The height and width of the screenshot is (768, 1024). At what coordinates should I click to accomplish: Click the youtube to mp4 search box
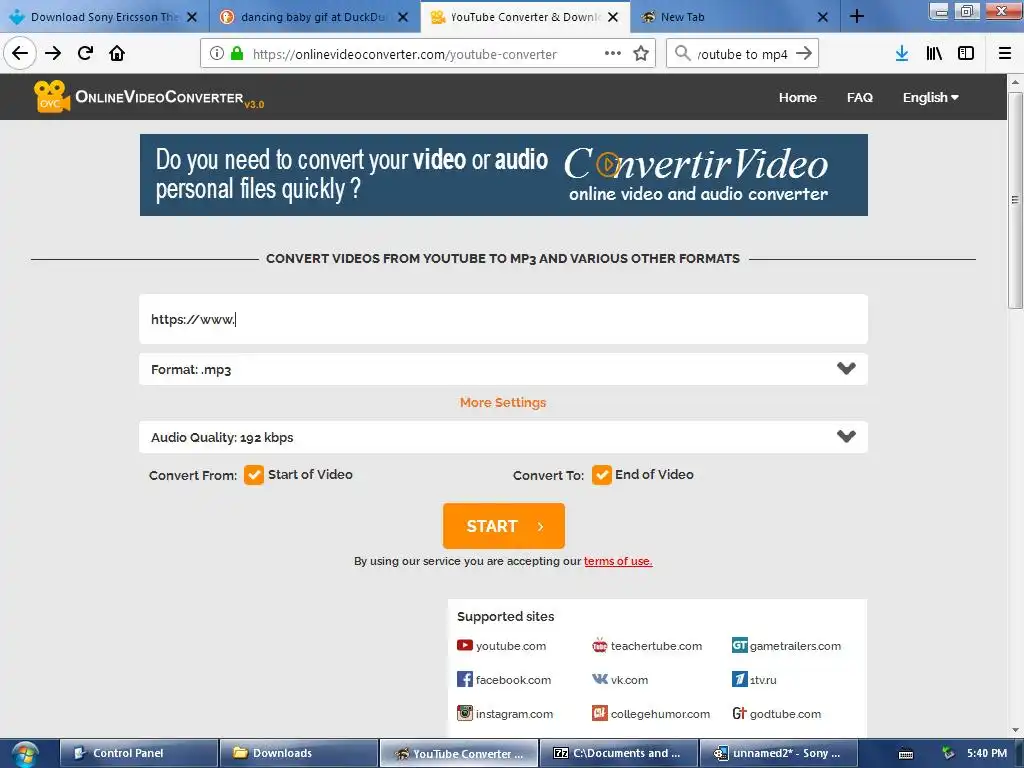(x=743, y=54)
